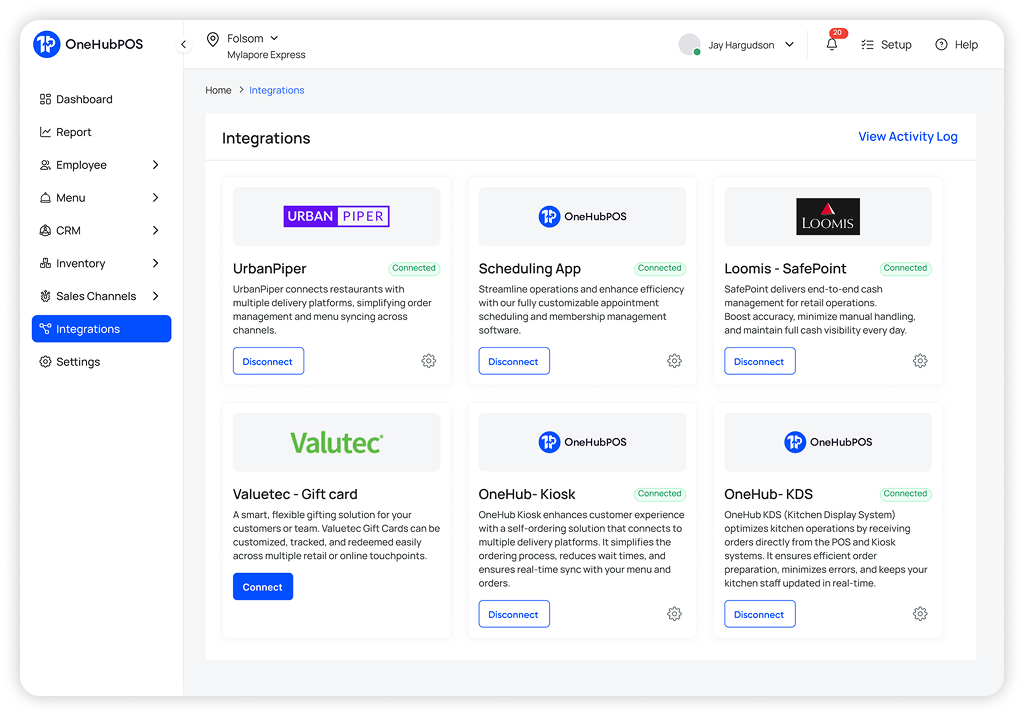Disconnect the OneHub- Kiosk integration

click(x=514, y=614)
